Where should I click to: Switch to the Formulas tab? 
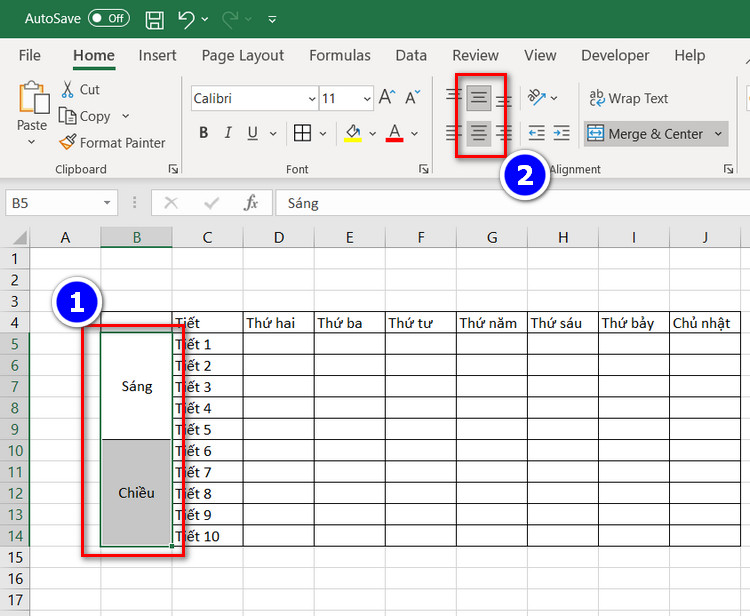[340, 55]
